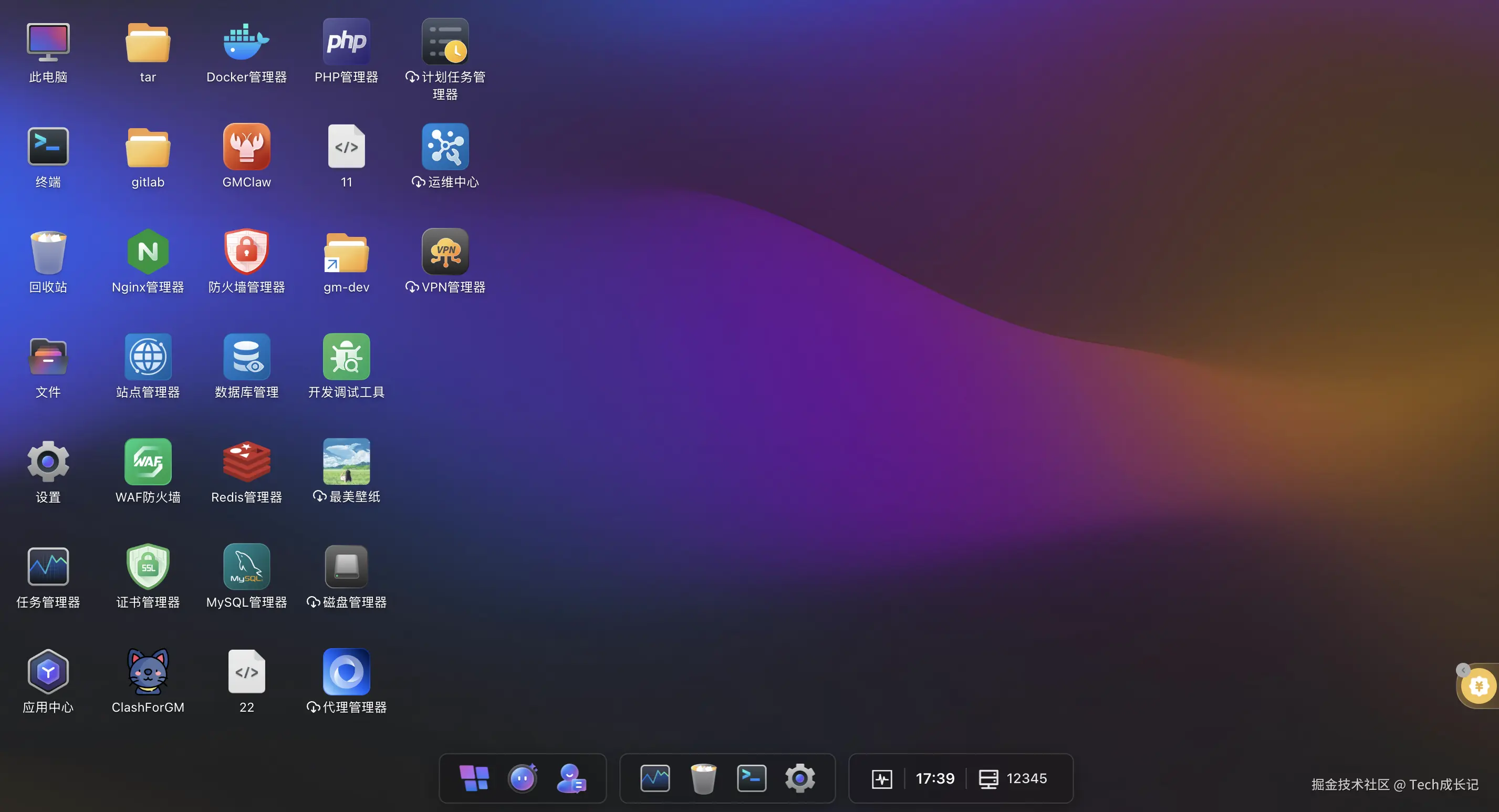This screenshot has width=1499, height=812.
Task: Launch 防火墙管理器 firewall manager
Action: [x=246, y=252]
